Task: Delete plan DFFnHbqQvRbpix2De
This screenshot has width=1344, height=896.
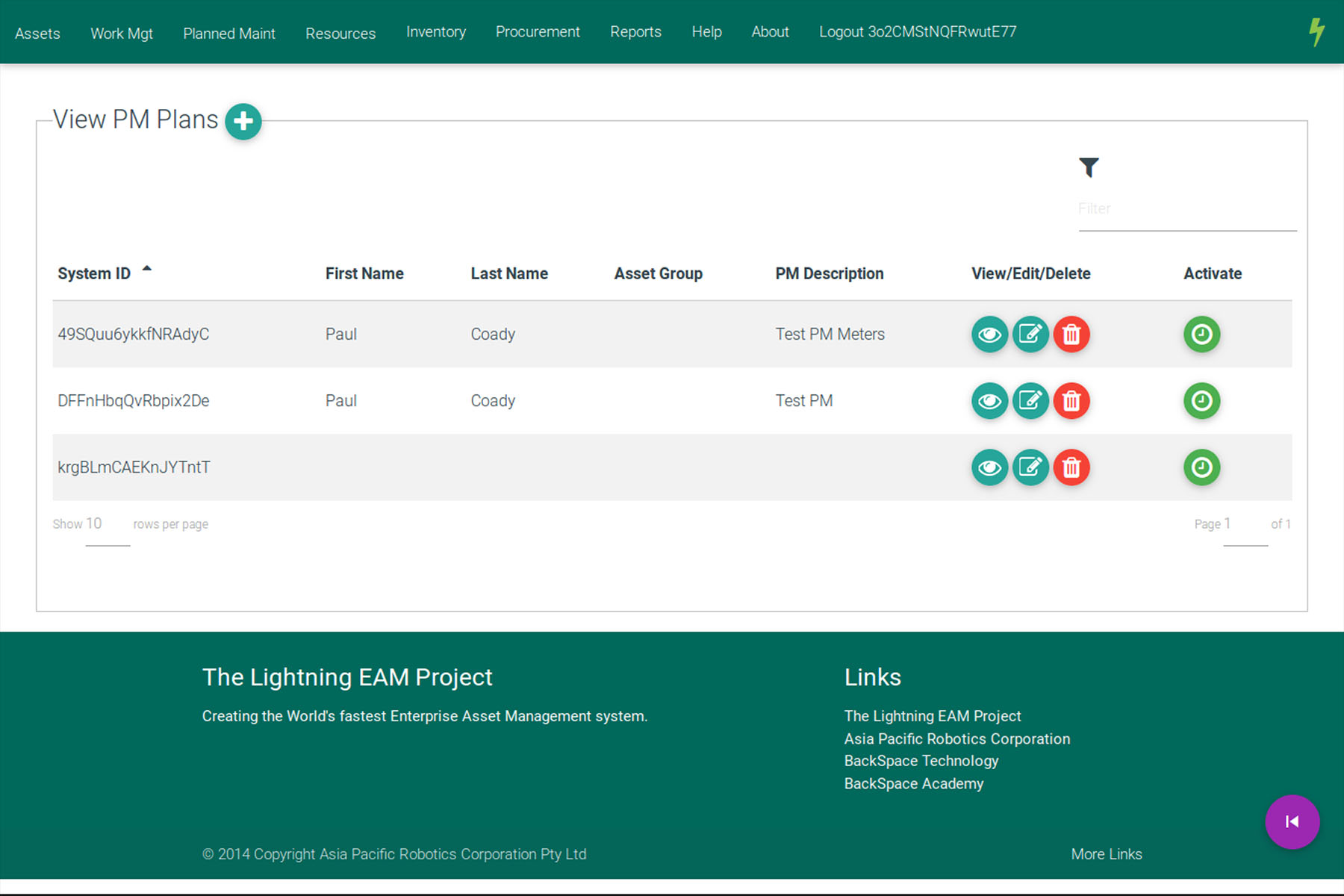Action: [1071, 401]
